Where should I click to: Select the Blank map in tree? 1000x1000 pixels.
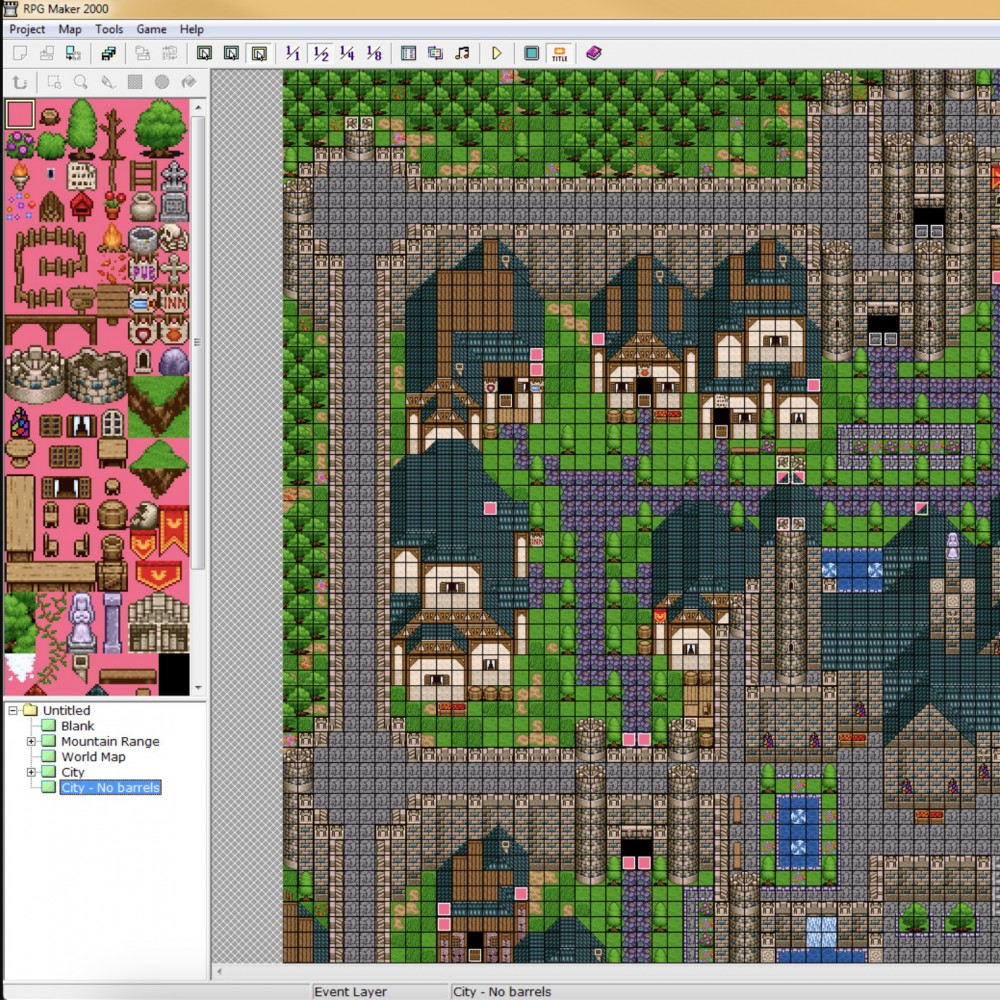78,726
